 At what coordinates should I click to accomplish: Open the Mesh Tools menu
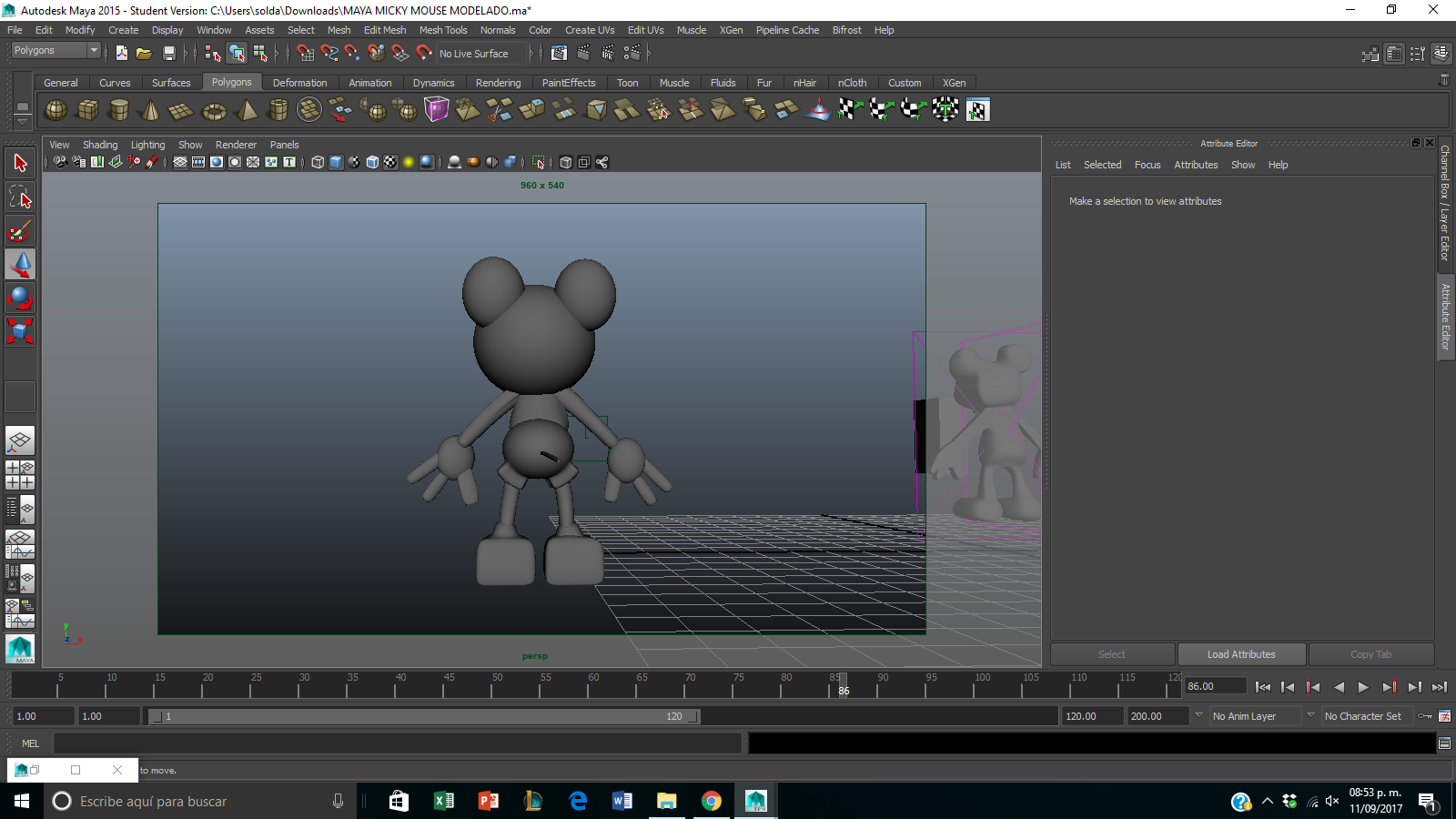(442, 30)
